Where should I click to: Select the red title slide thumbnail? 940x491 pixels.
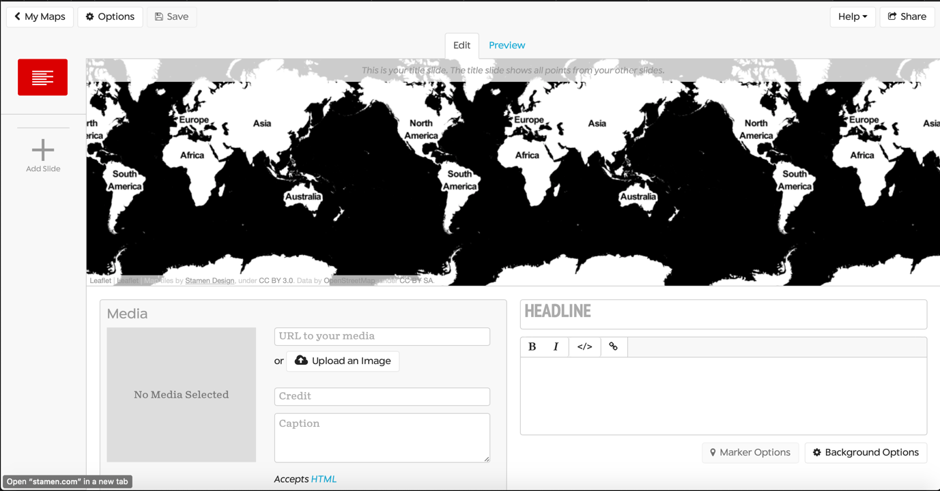[x=43, y=78]
